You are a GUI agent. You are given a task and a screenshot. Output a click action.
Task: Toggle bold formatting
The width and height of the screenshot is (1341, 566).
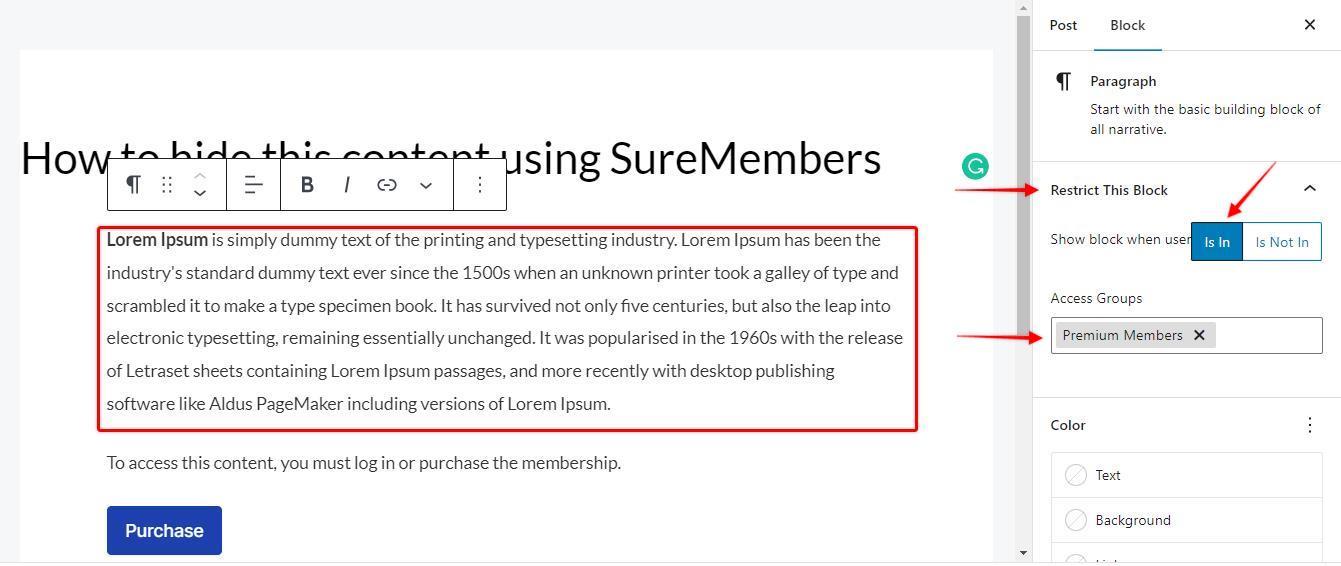point(307,184)
